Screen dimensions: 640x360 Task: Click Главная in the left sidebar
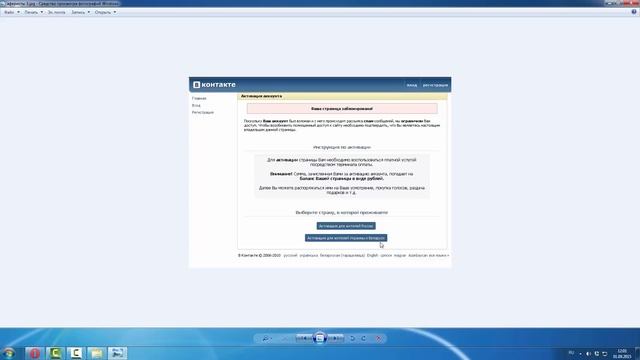point(199,98)
